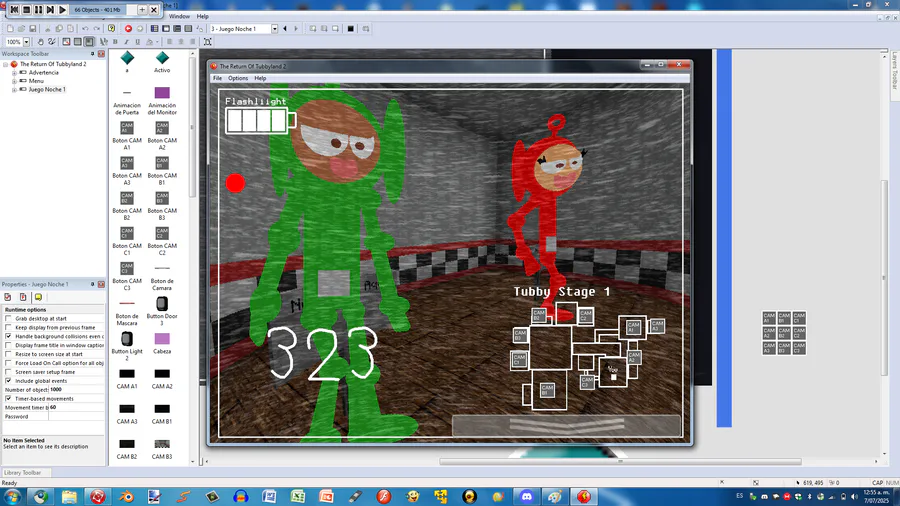Open the Help menu in main editor
900x506 pixels.
[203, 17]
